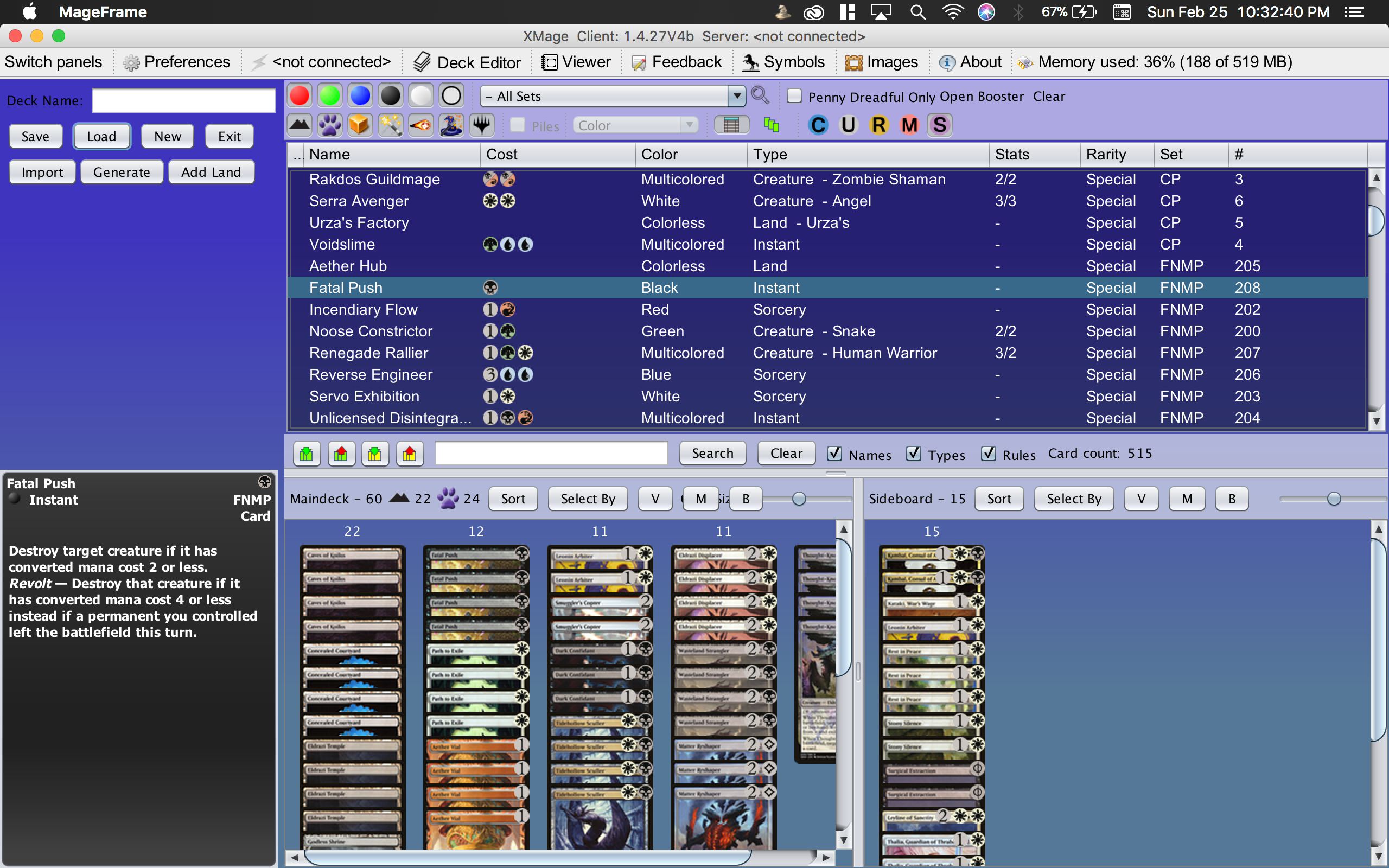Screen dimensions: 1389x868
Task: Open macOS Notification Center
Action: (1354, 12)
